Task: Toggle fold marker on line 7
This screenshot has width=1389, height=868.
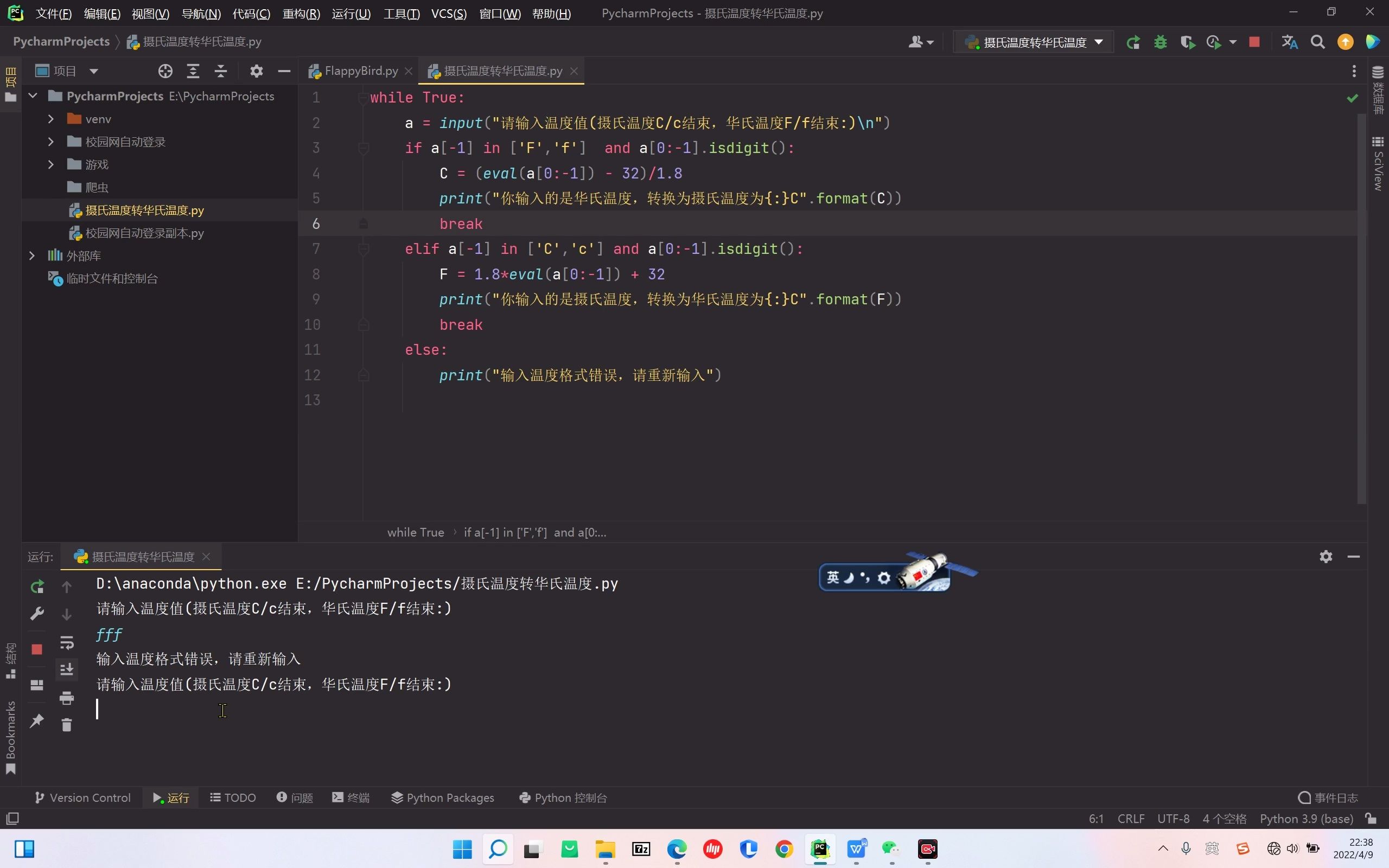Action: (x=363, y=249)
